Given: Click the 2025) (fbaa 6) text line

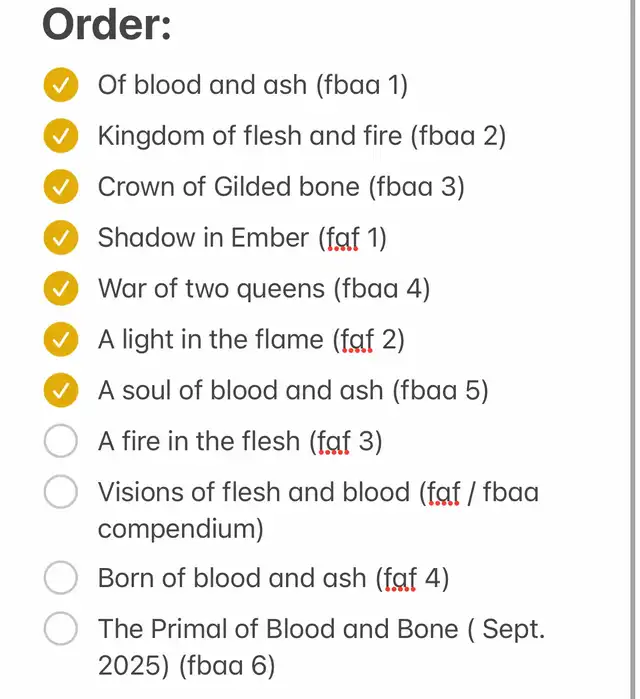Looking at the screenshot, I should 186,666.
